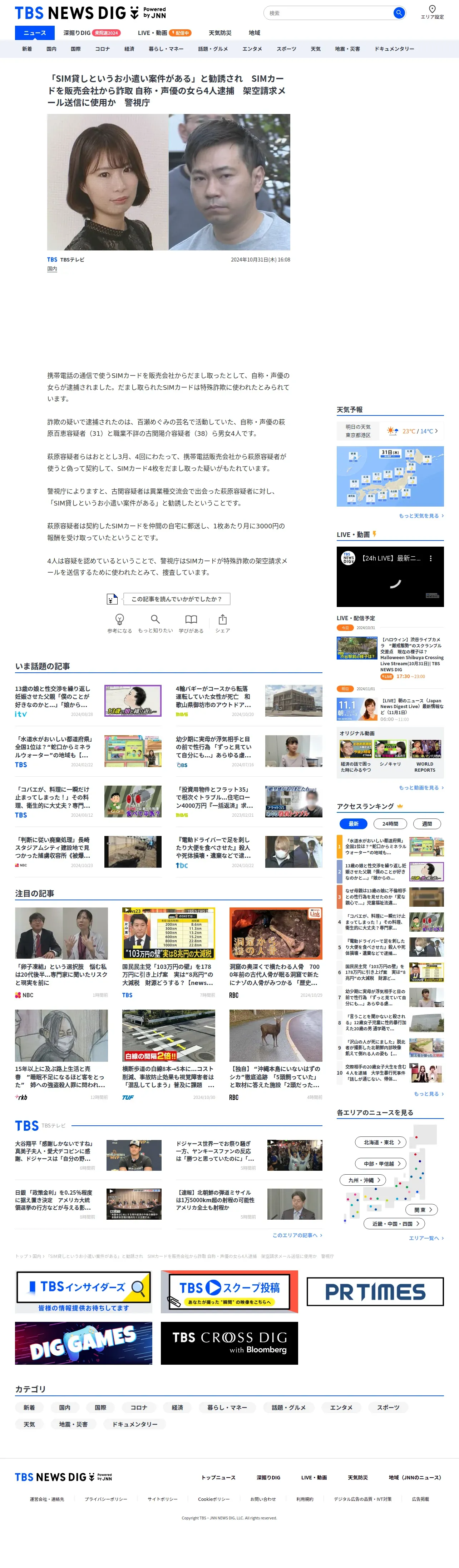Click the 話題・グルメ category pill at bottom
Viewport: 459px width, 1568px height.
coord(288,1407)
